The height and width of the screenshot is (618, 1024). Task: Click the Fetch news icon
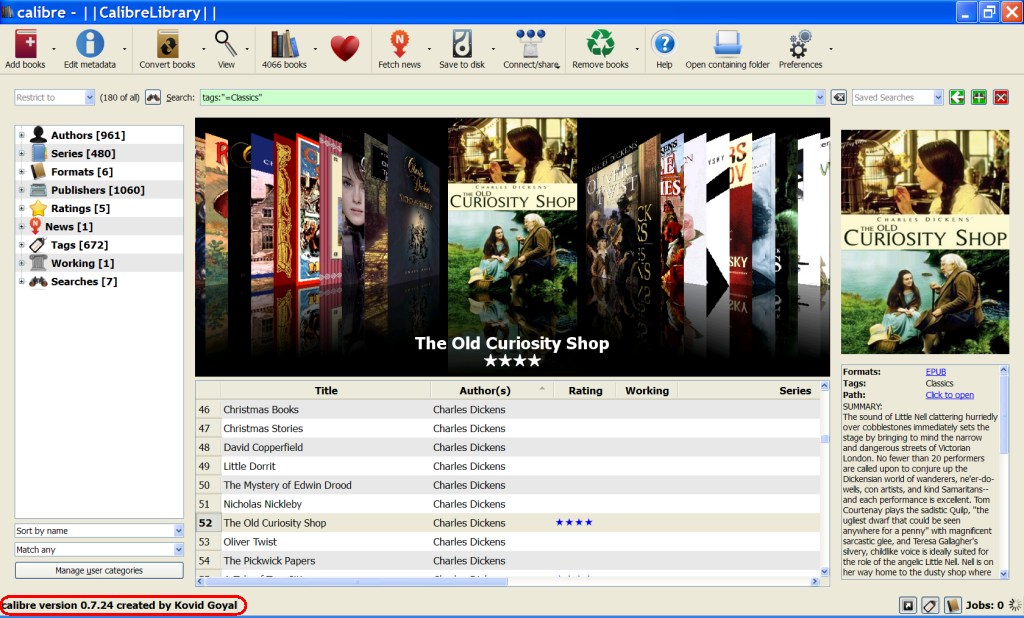click(x=399, y=44)
